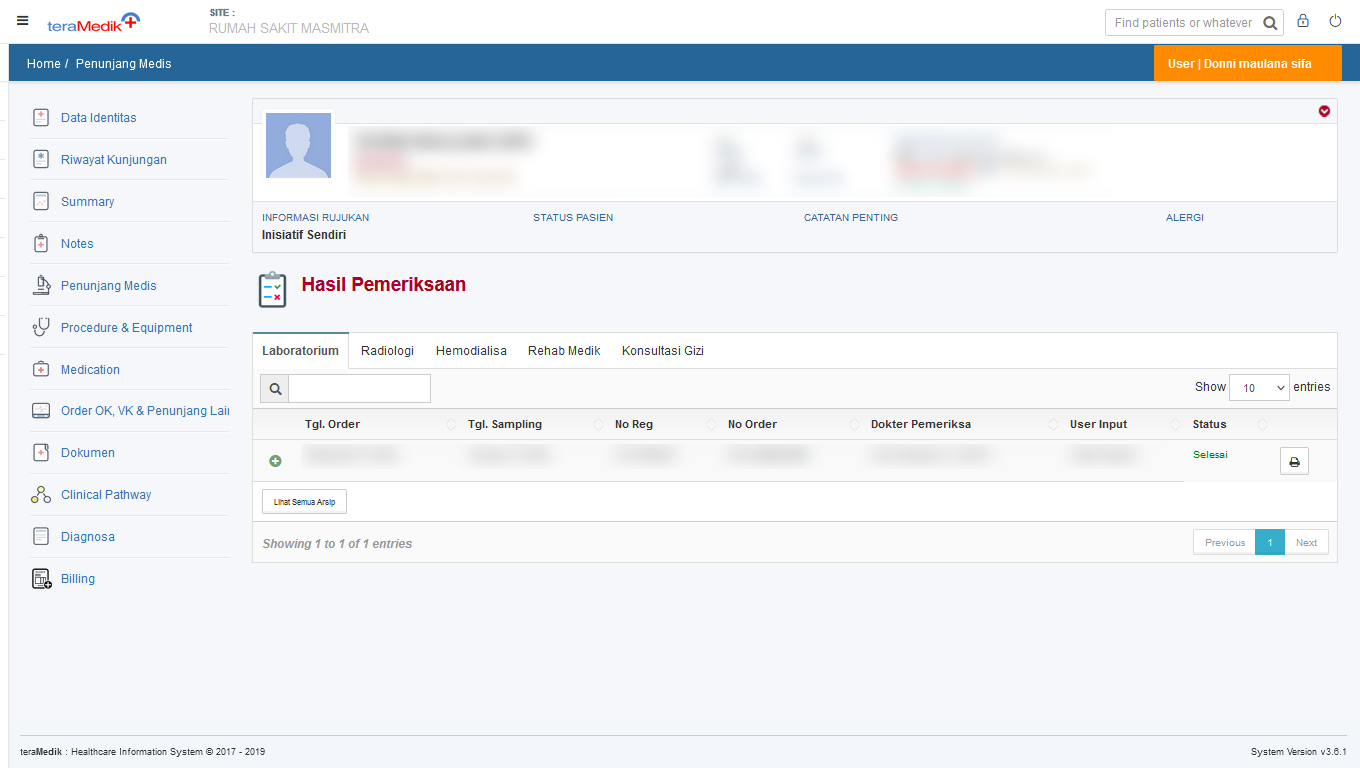Switch to the Hemodialisa tab
The image size is (1360, 768).
click(471, 351)
